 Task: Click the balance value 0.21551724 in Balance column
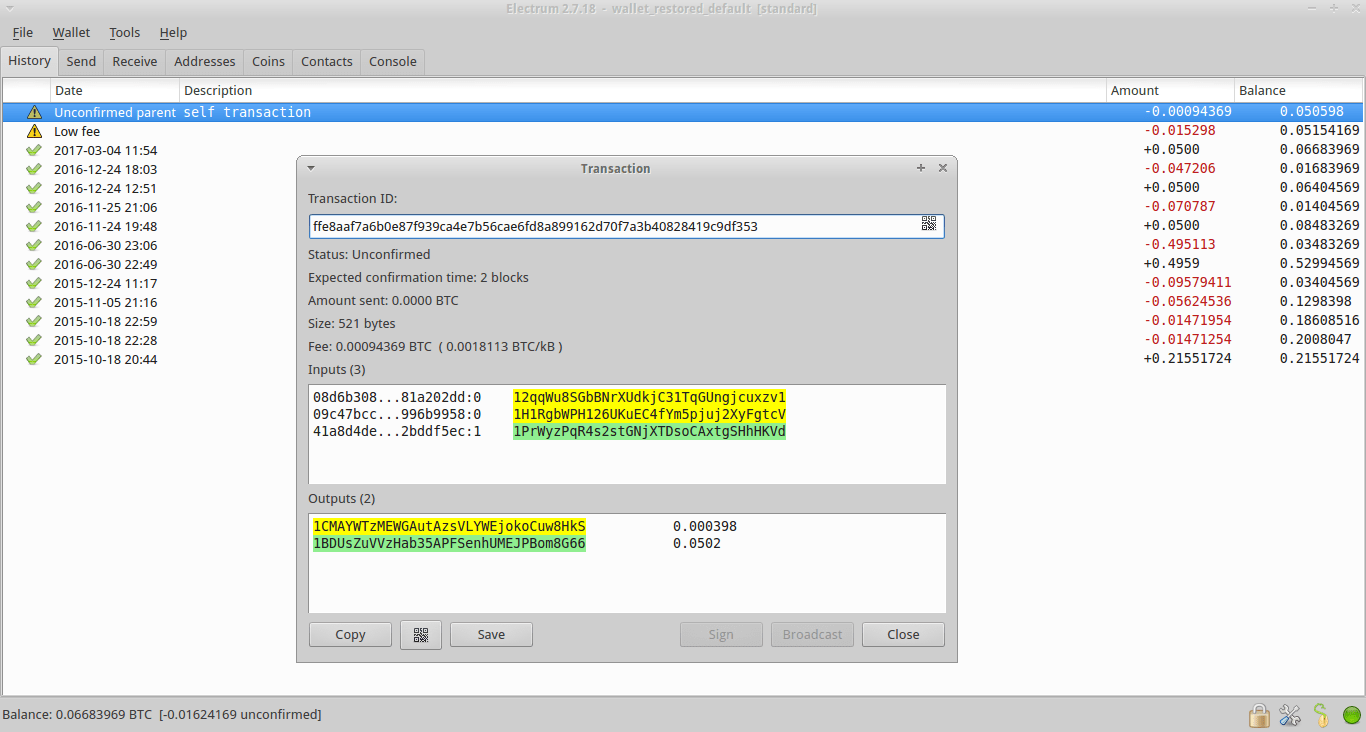coord(1320,359)
